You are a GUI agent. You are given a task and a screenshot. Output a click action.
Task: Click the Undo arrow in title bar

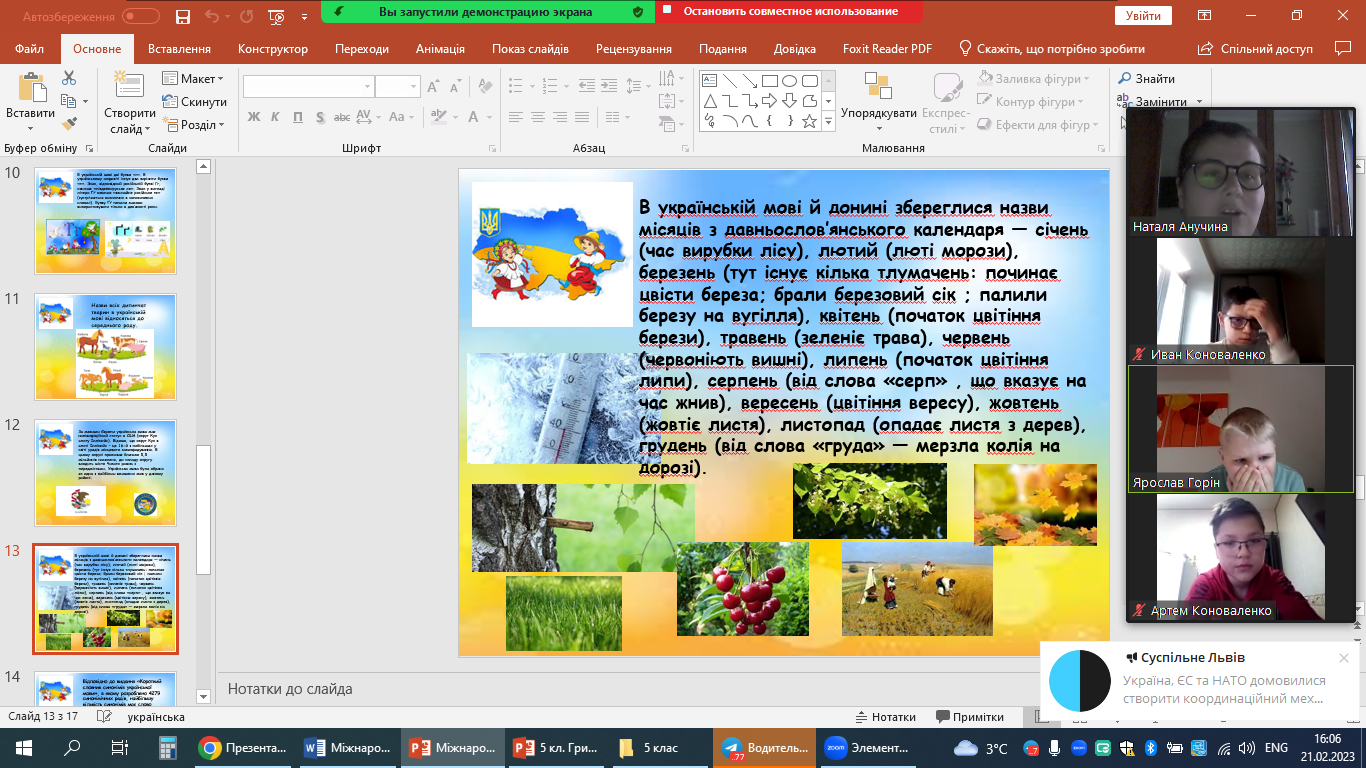point(211,15)
